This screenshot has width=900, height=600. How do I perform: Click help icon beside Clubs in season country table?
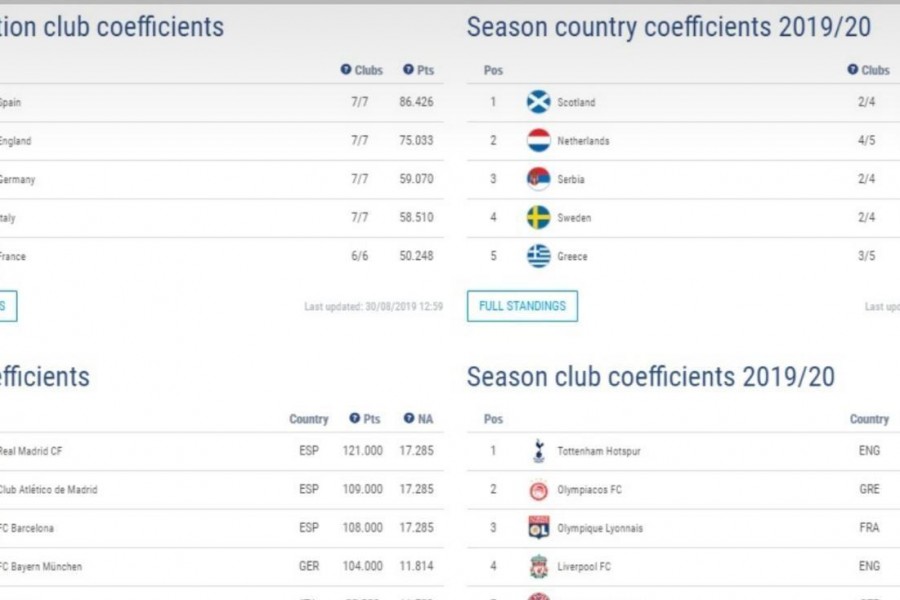pos(853,69)
